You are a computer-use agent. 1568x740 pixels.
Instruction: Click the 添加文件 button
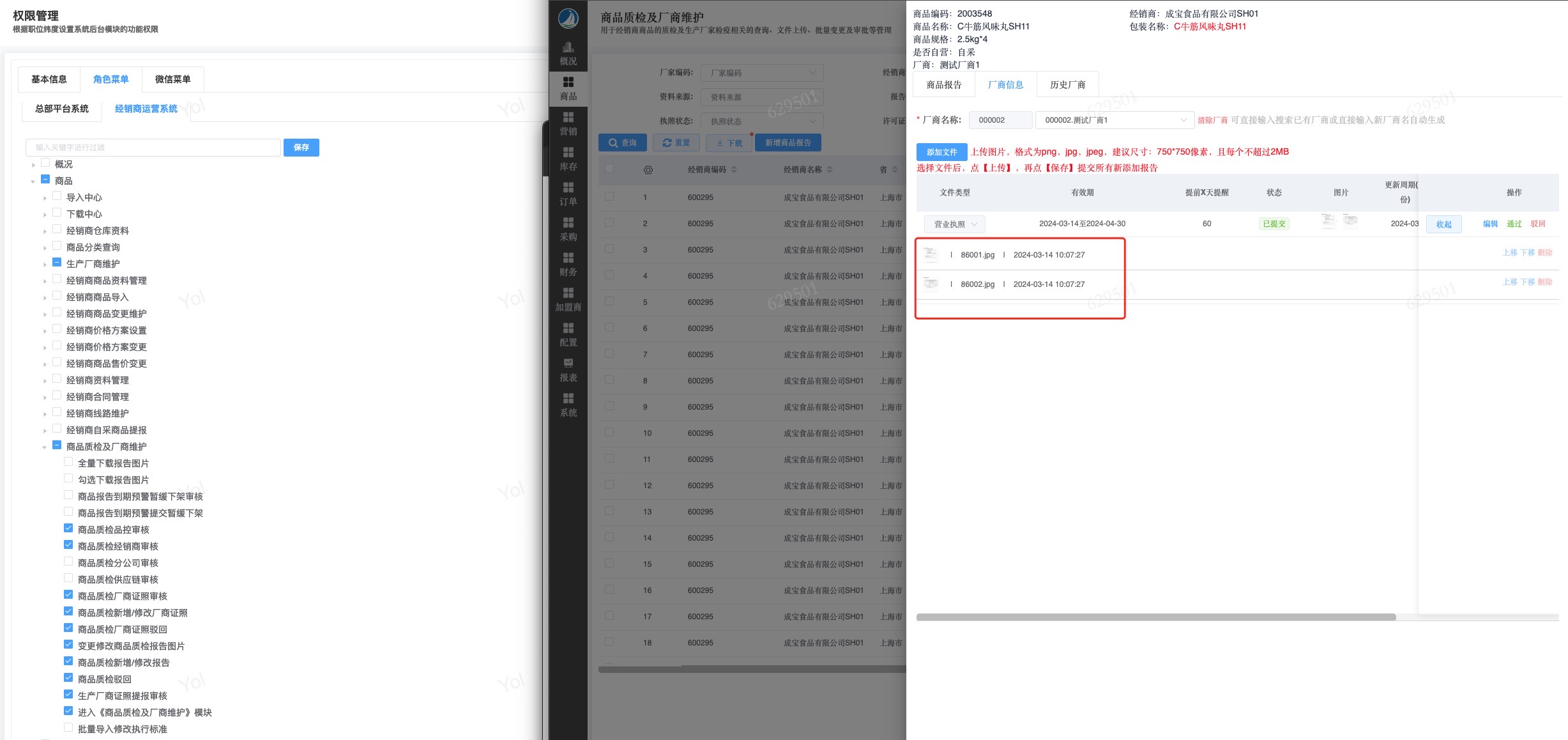[941, 152]
